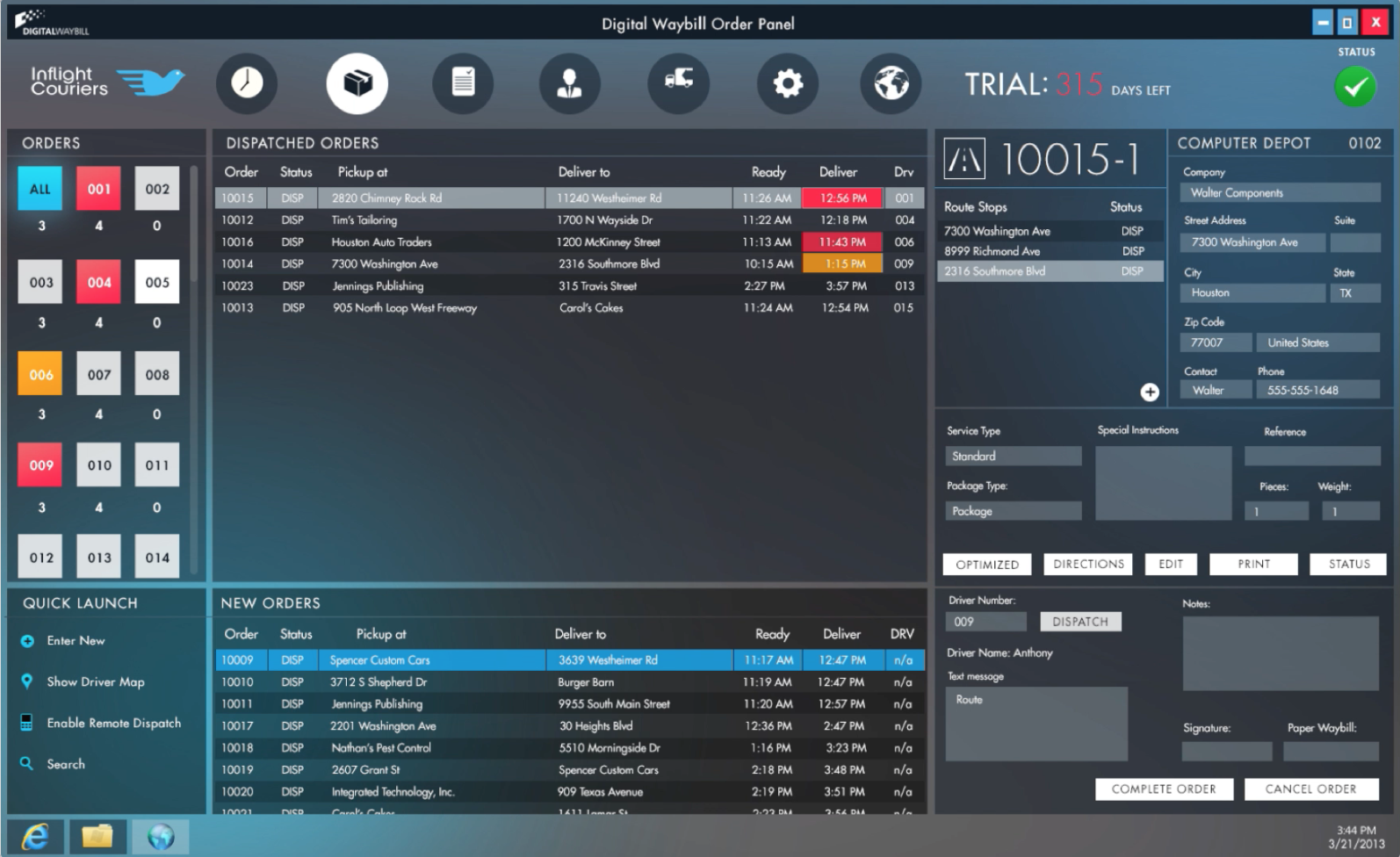Select the ALL orders filter tile
This screenshot has height=857, width=1400.
pos(40,189)
